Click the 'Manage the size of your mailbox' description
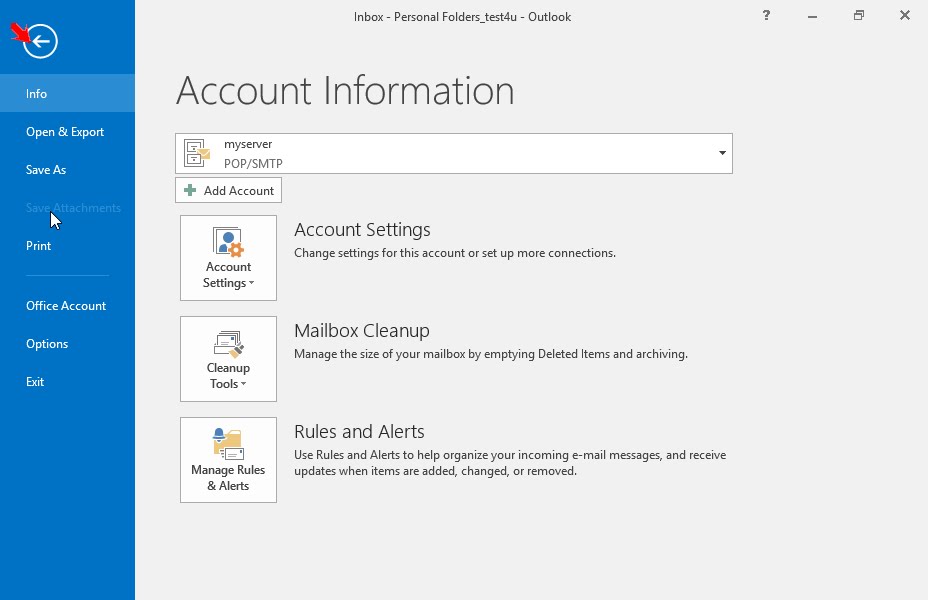 [491, 354]
